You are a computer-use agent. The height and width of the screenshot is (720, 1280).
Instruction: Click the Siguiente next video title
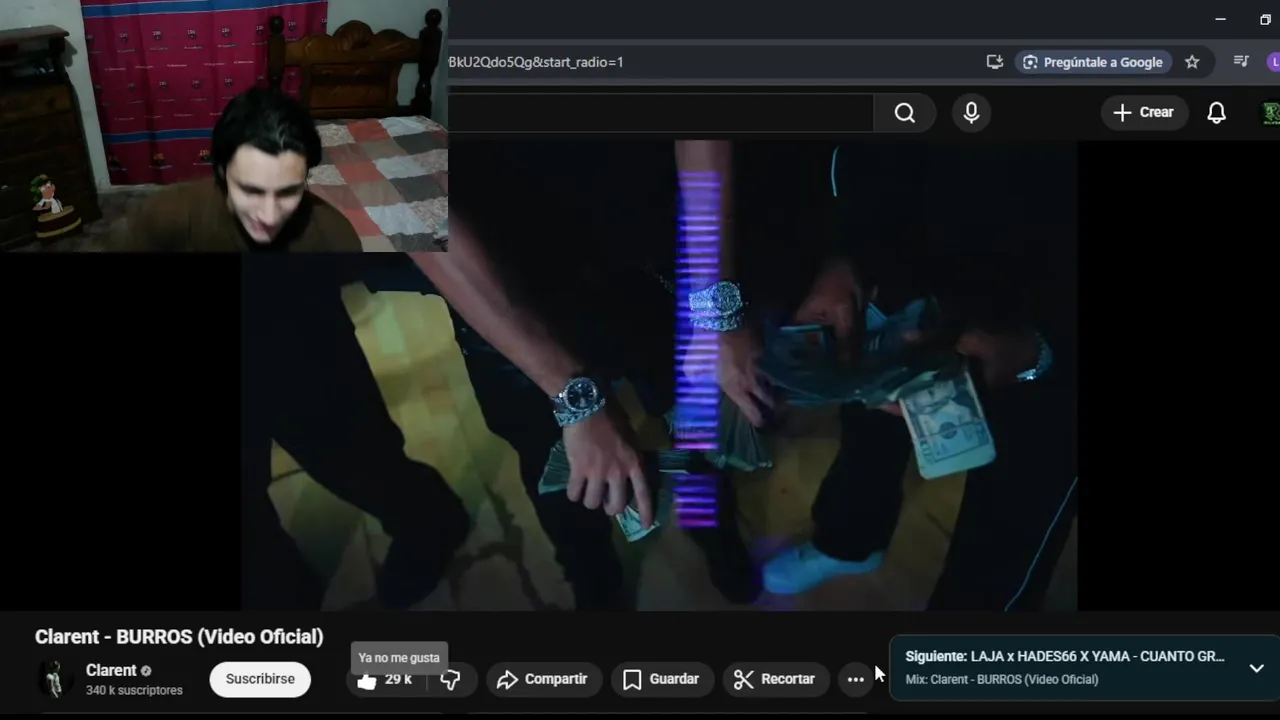click(1065, 656)
